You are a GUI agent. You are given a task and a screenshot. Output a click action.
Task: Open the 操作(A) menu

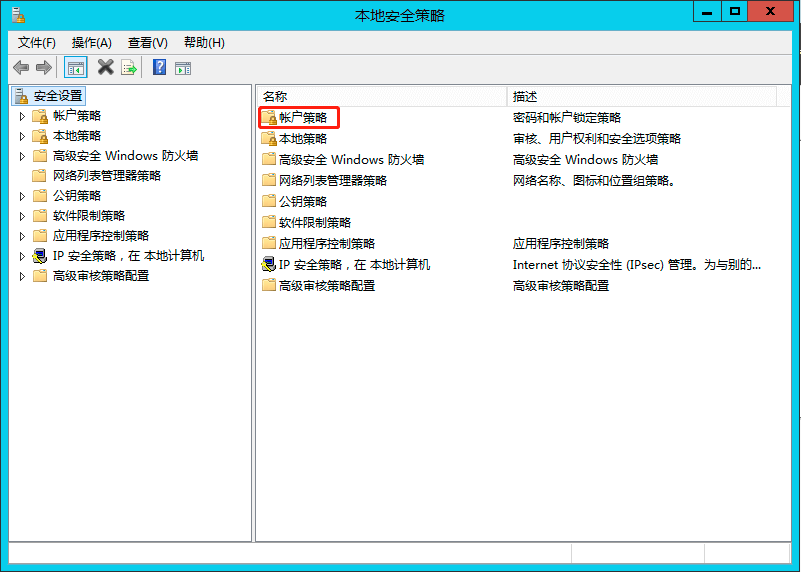tap(92, 43)
